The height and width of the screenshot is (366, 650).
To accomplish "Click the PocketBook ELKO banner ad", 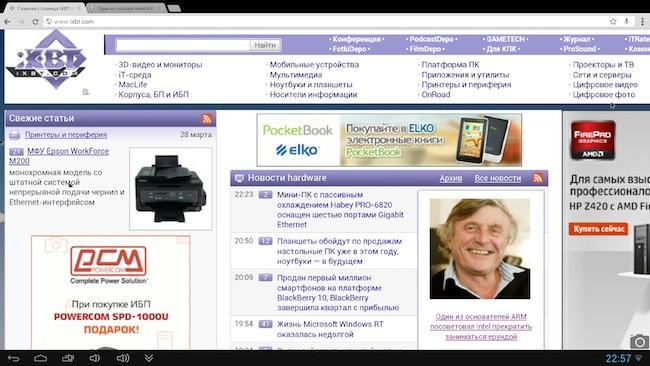I will point(389,140).
